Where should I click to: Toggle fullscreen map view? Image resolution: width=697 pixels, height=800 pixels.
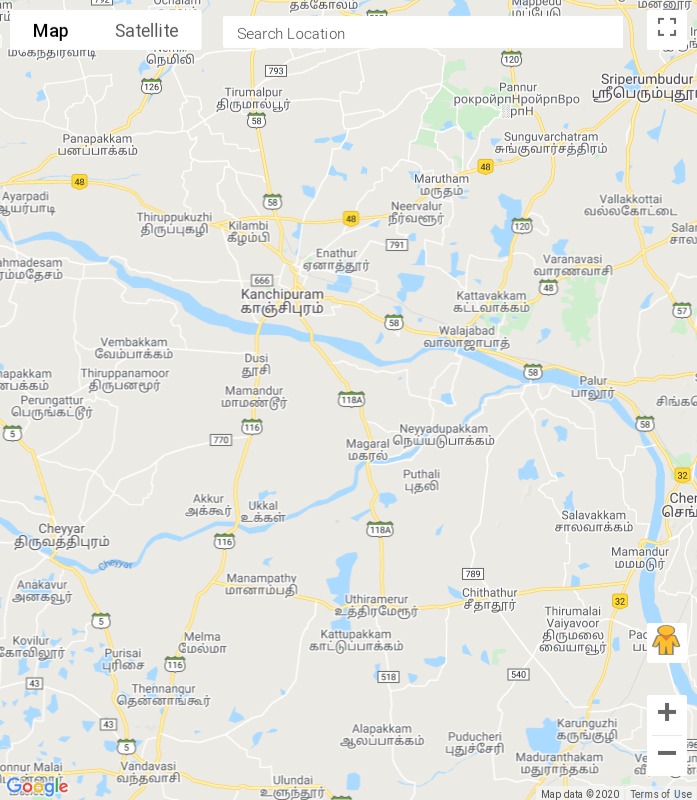tap(666, 28)
